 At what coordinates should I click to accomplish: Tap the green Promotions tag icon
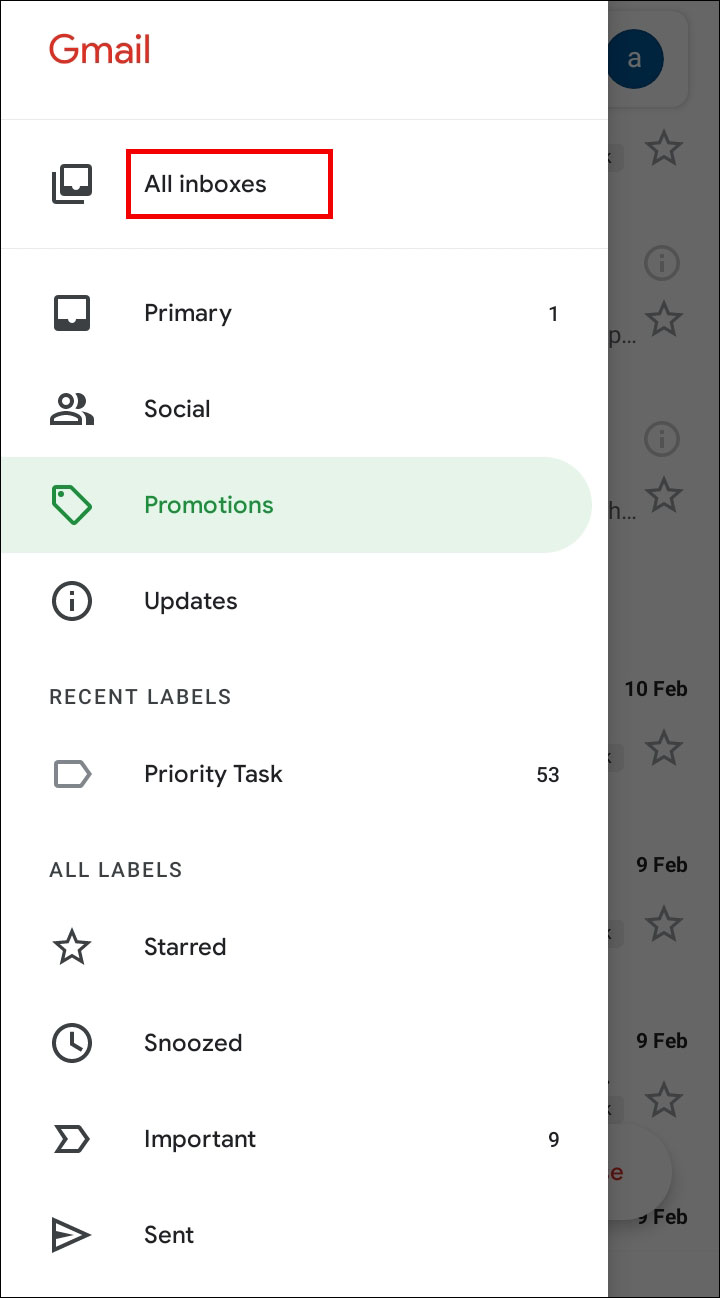point(72,505)
